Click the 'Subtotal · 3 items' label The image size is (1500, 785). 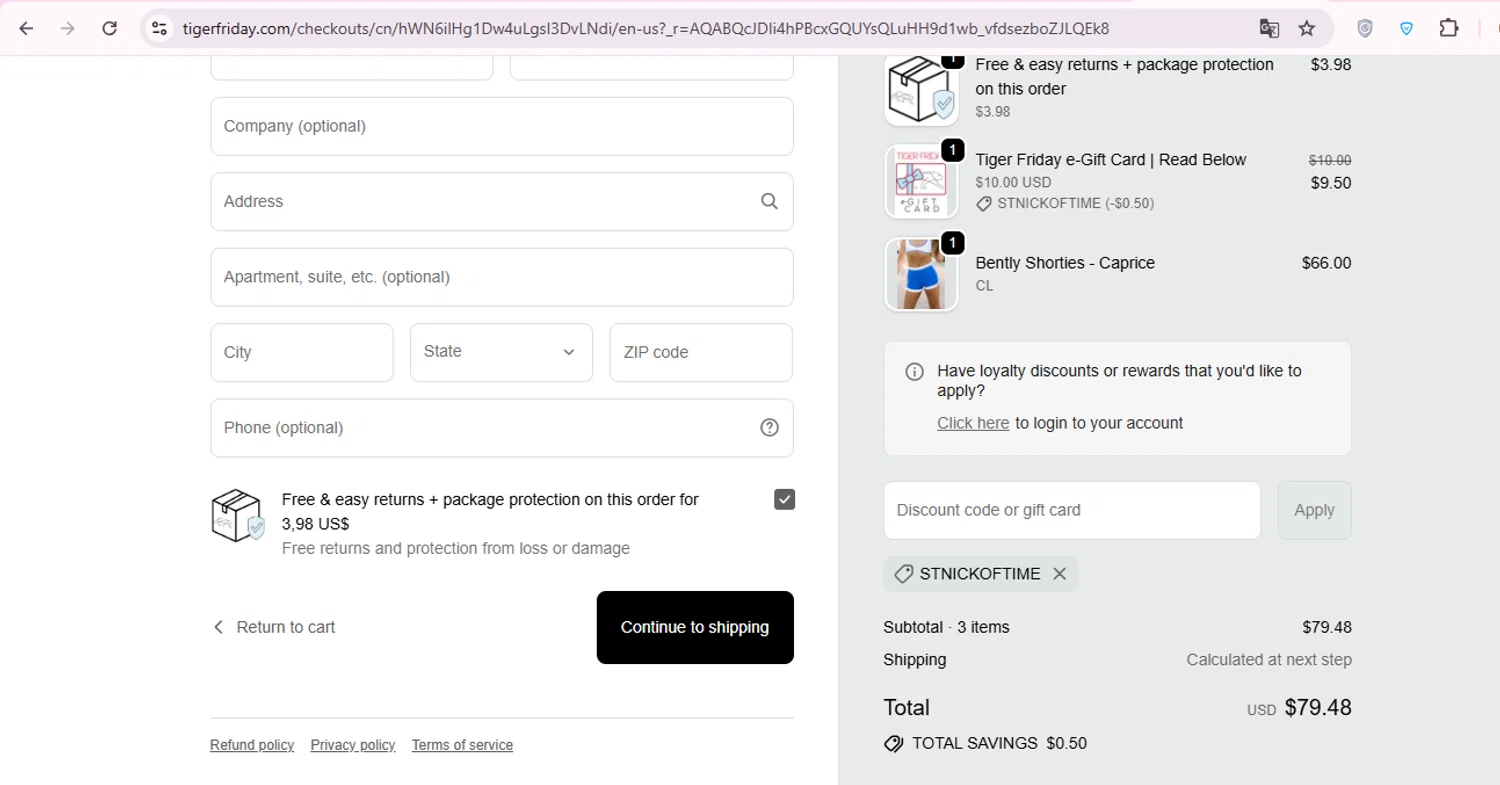[946, 627]
